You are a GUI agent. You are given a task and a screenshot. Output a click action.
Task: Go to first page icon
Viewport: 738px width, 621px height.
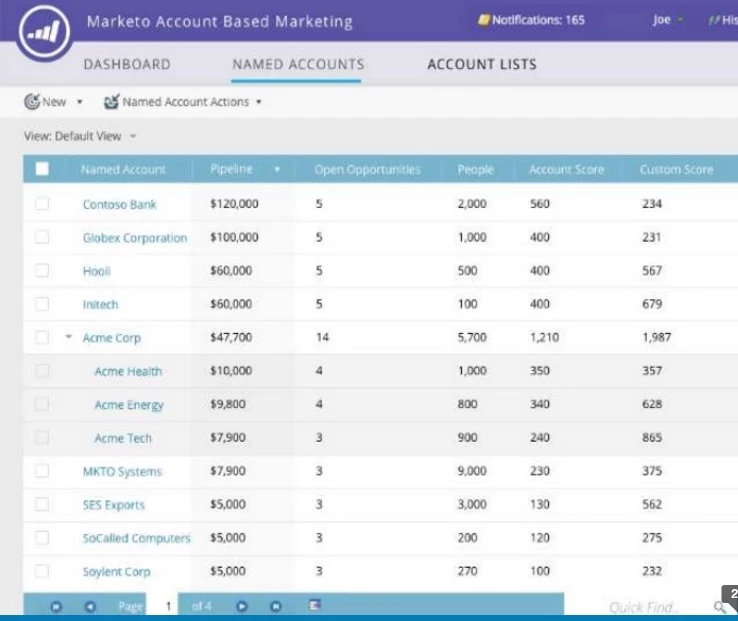coord(56,606)
